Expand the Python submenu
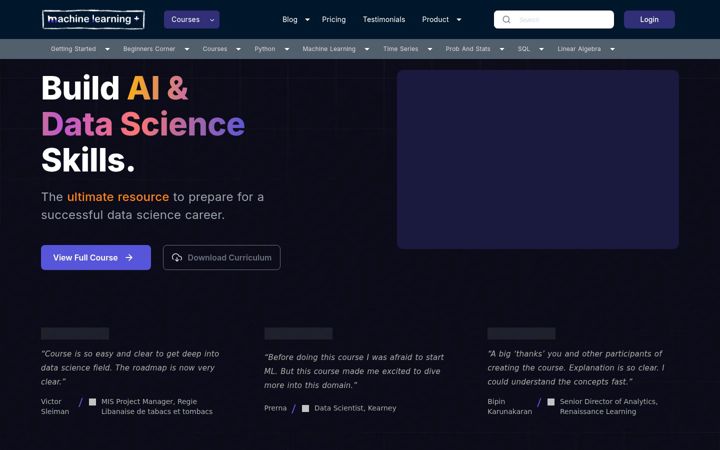 (287, 49)
